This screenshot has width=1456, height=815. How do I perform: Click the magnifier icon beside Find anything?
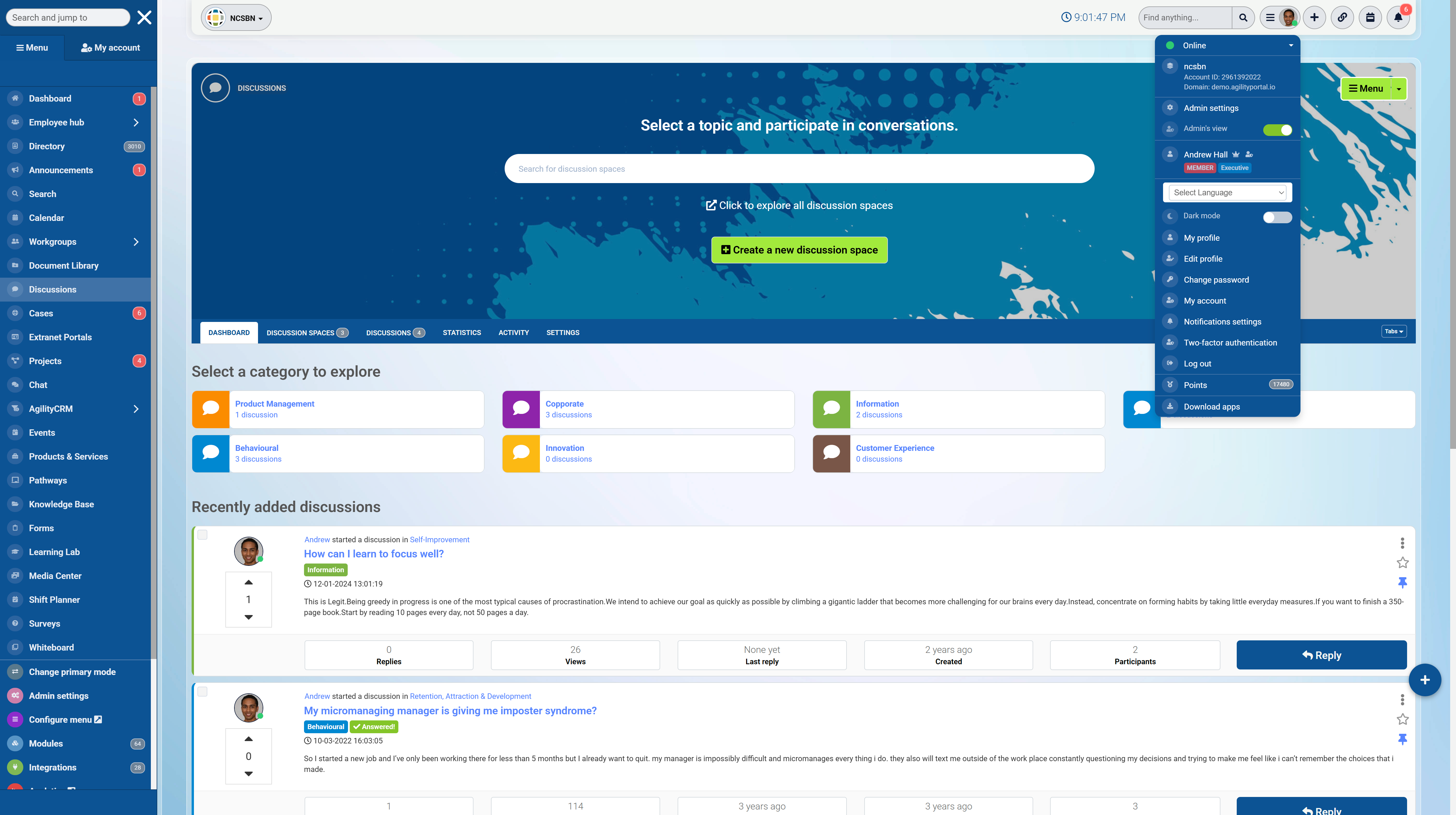point(1243,17)
